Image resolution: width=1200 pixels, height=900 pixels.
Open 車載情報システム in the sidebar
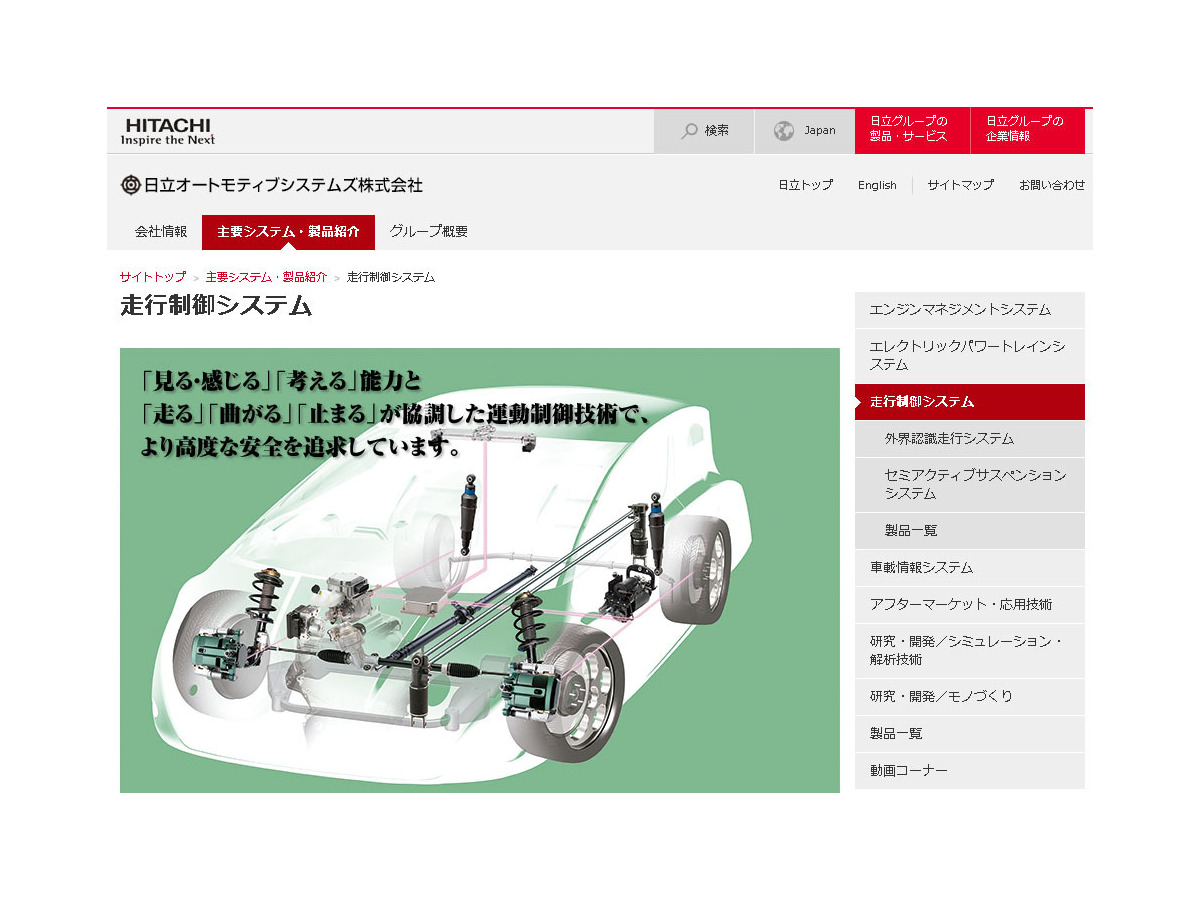click(921, 568)
